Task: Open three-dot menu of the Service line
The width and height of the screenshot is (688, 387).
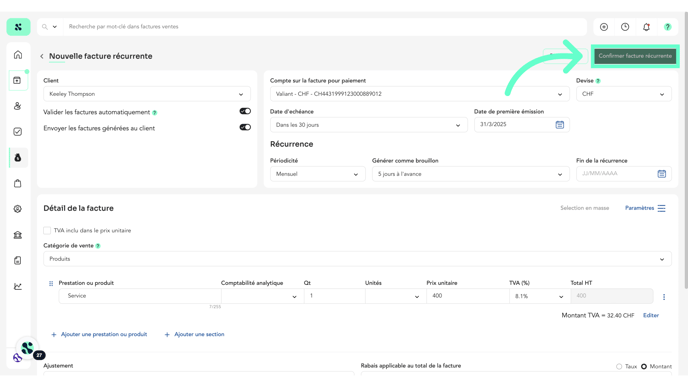Action: click(664, 297)
